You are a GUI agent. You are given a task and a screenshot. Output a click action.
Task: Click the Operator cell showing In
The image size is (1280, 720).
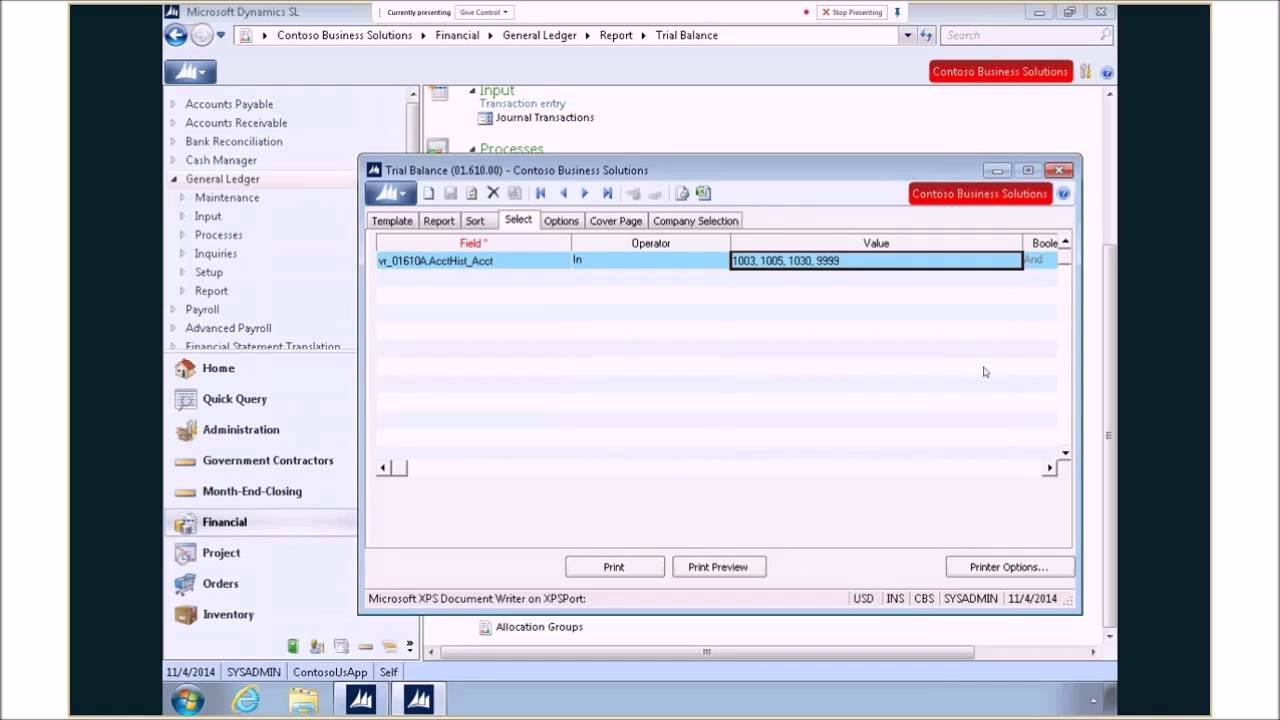tap(650, 260)
